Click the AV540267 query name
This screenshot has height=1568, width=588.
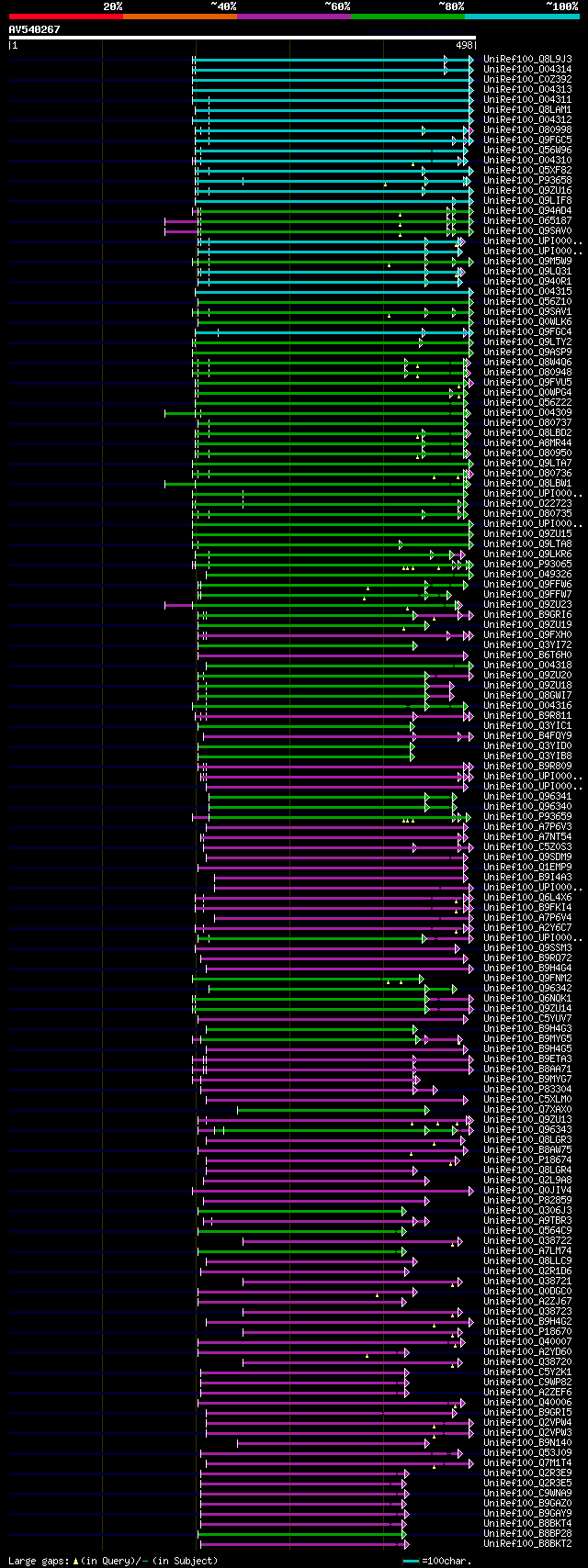tap(35, 29)
